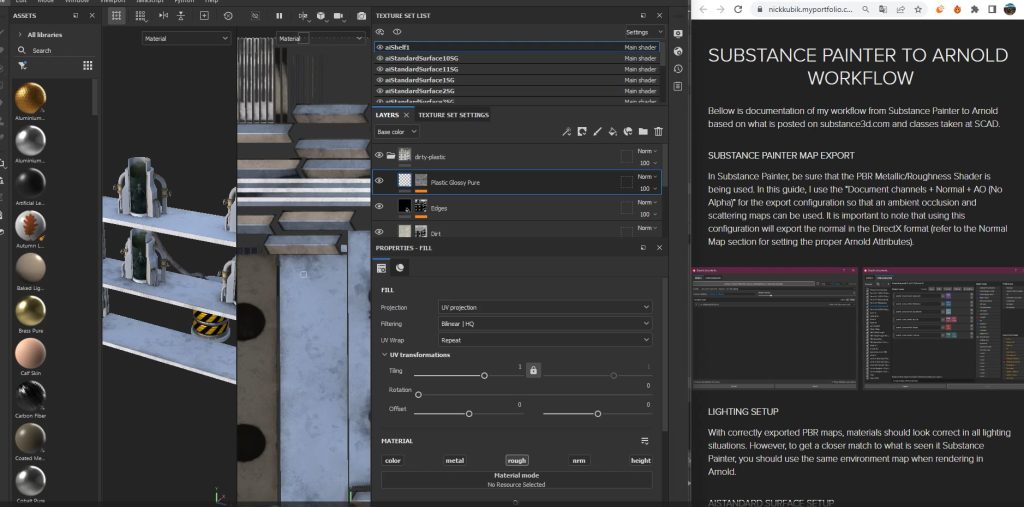This screenshot has height=507, width=1024.
Task: Open the Projection dropdown (UV projection)
Action: click(x=545, y=307)
